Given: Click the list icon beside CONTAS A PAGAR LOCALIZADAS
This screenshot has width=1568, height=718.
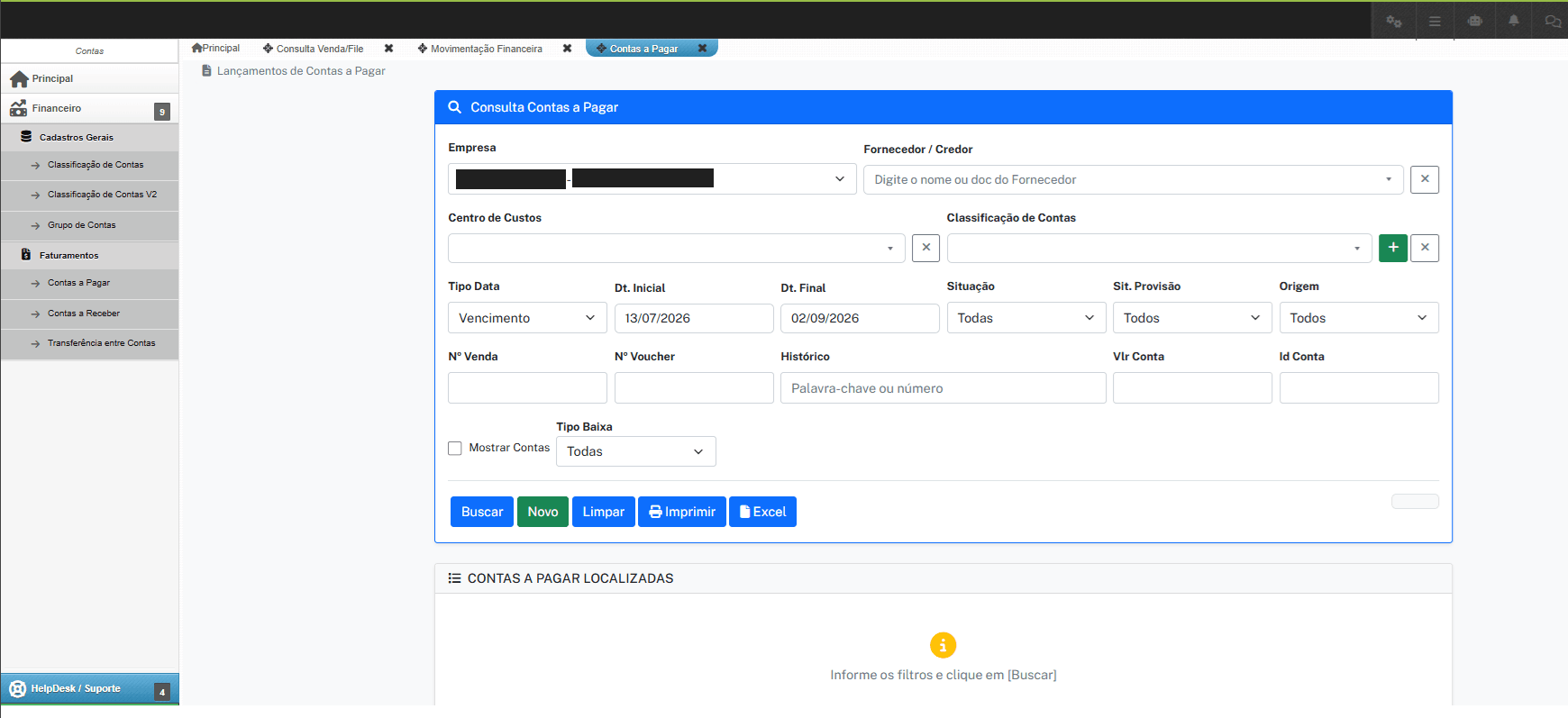Looking at the screenshot, I should pyautogui.click(x=455, y=578).
